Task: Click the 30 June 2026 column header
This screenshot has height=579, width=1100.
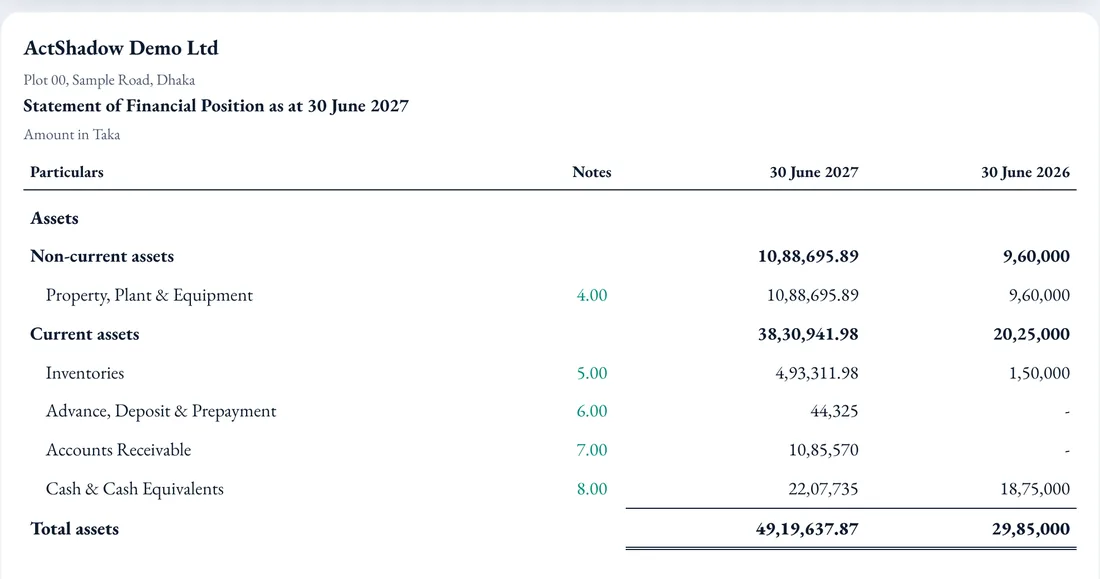Action: (1025, 173)
